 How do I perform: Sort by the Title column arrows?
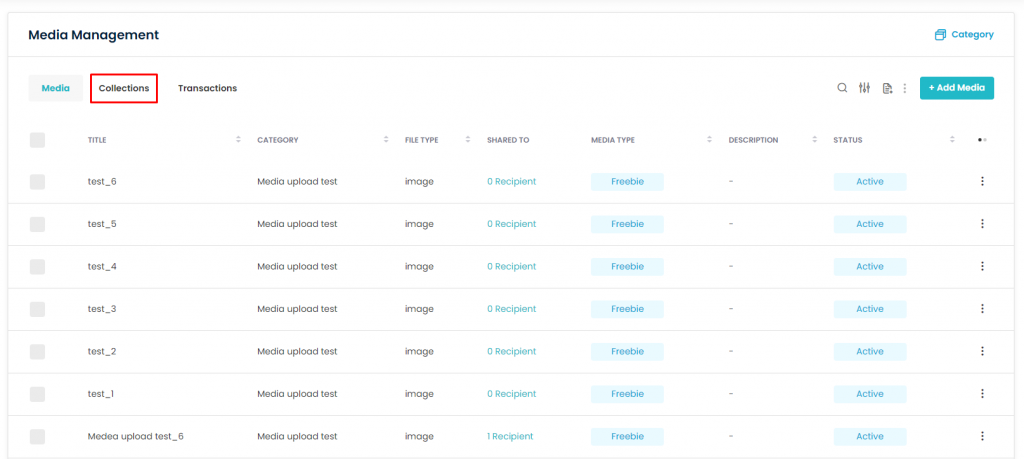click(238, 140)
